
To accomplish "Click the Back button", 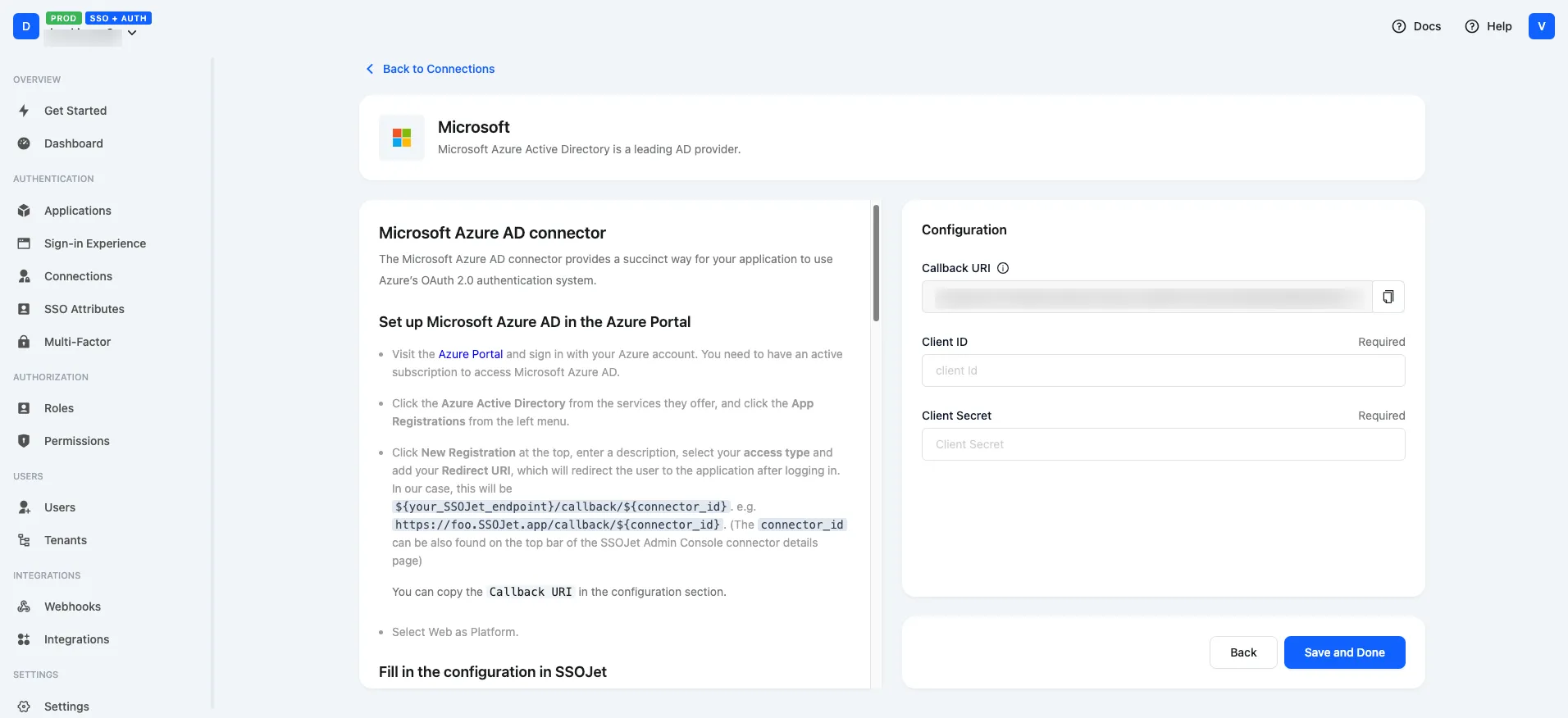I will click(x=1243, y=652).
